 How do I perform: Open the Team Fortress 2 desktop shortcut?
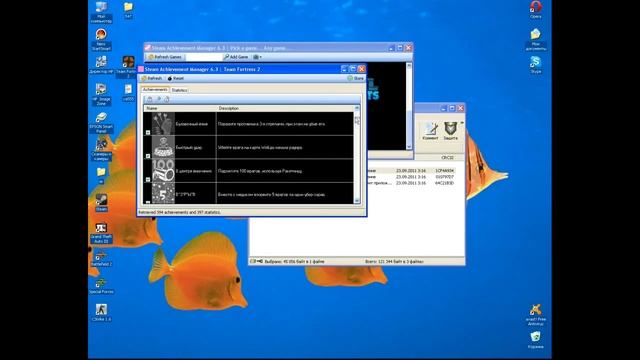click(x=128, y=67)
